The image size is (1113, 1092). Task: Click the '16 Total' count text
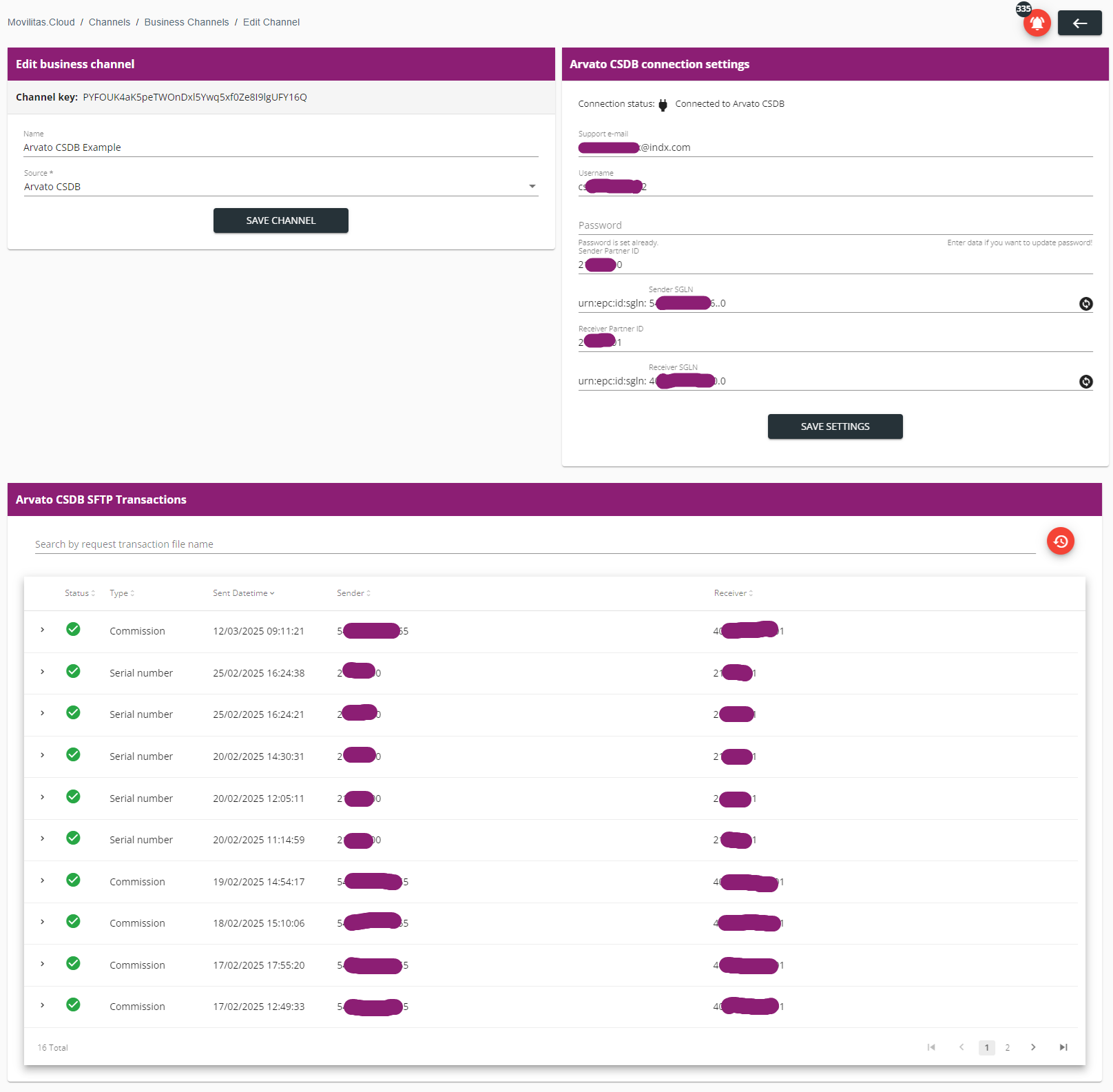point(53,1048)
